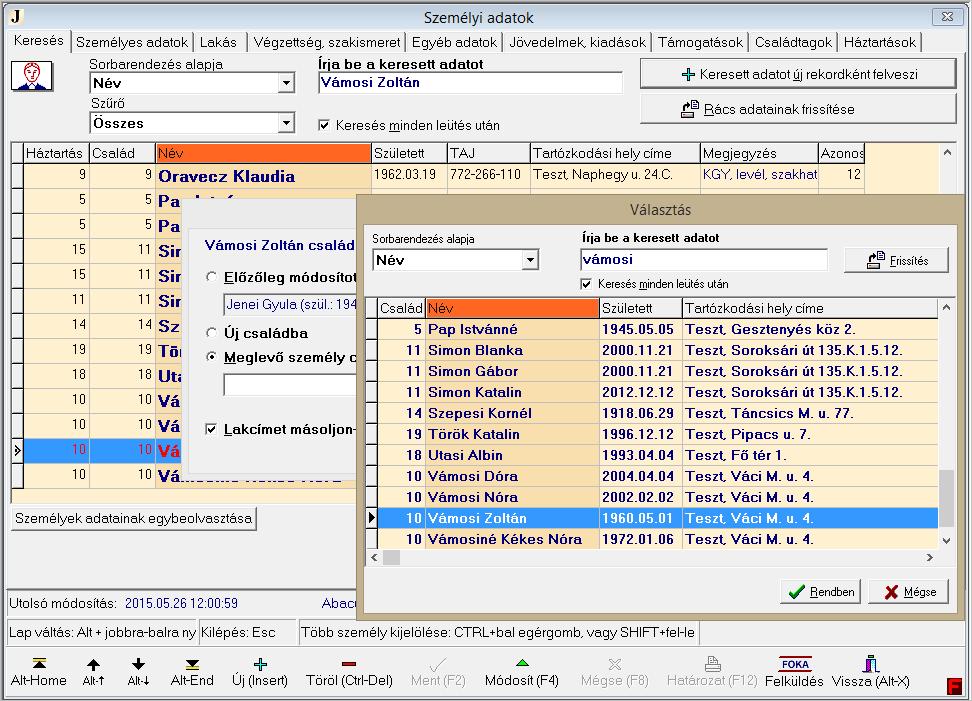This screenshot has width=972, height=701.
Task: Click scroll-up arrow of main grid
Action: click(947, 152)
